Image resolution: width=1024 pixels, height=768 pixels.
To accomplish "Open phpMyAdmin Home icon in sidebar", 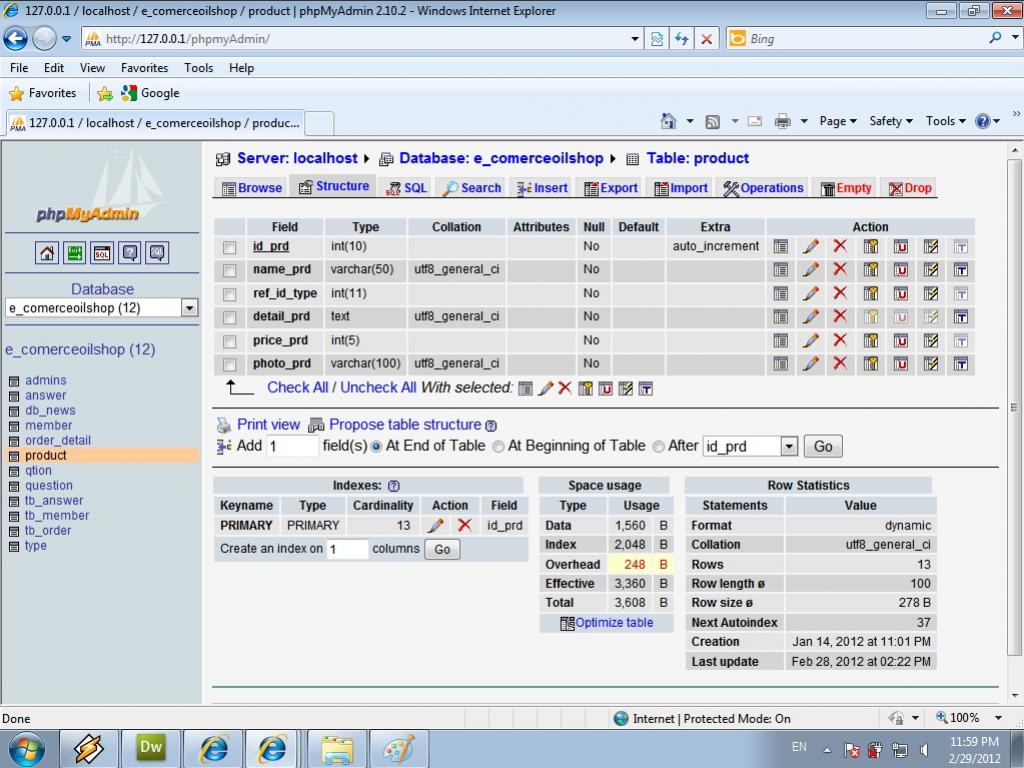I will click(x=47, y=253).
